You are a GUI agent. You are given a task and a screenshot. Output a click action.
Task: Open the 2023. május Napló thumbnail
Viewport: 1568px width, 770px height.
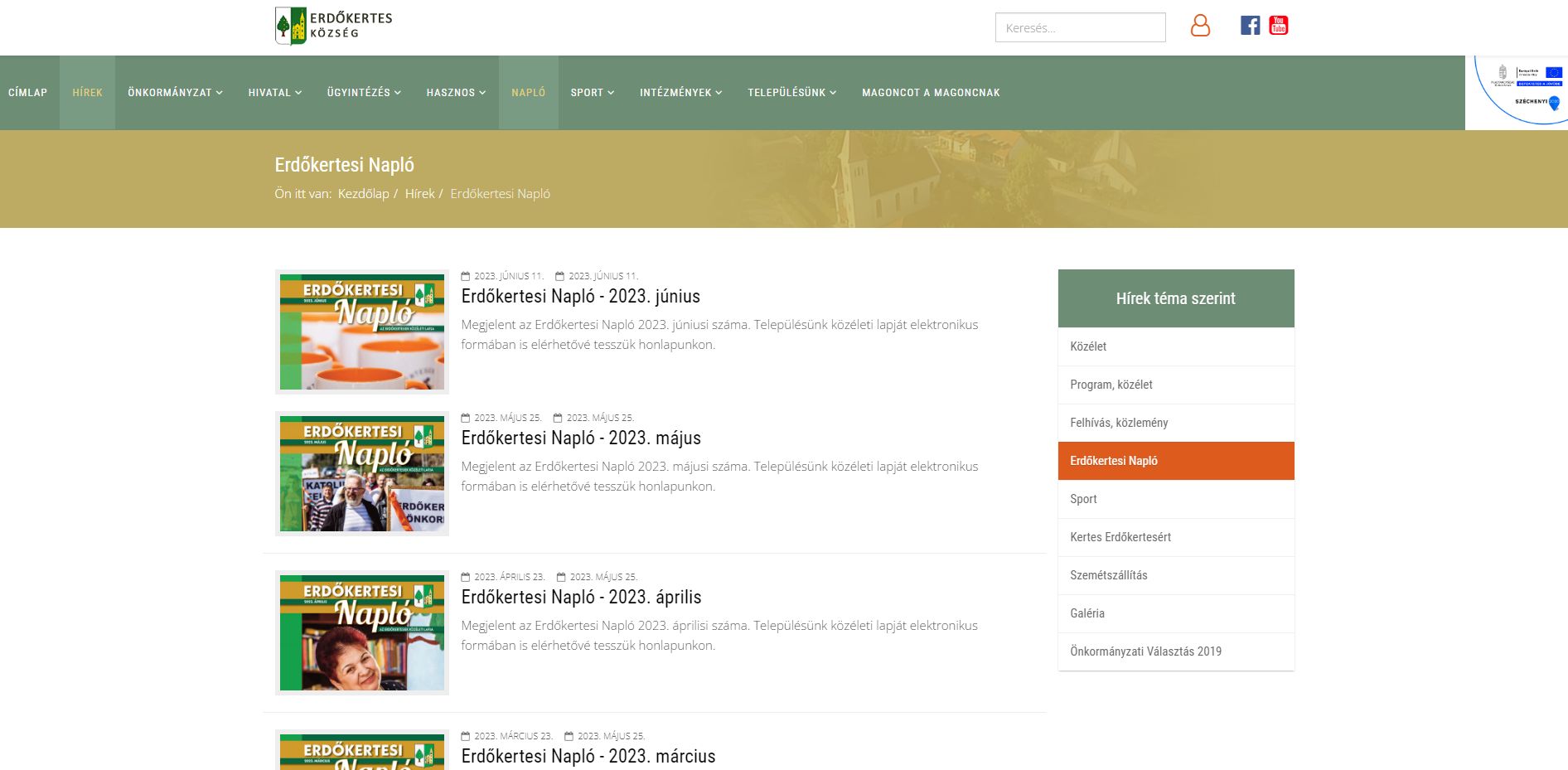point(362,473)
